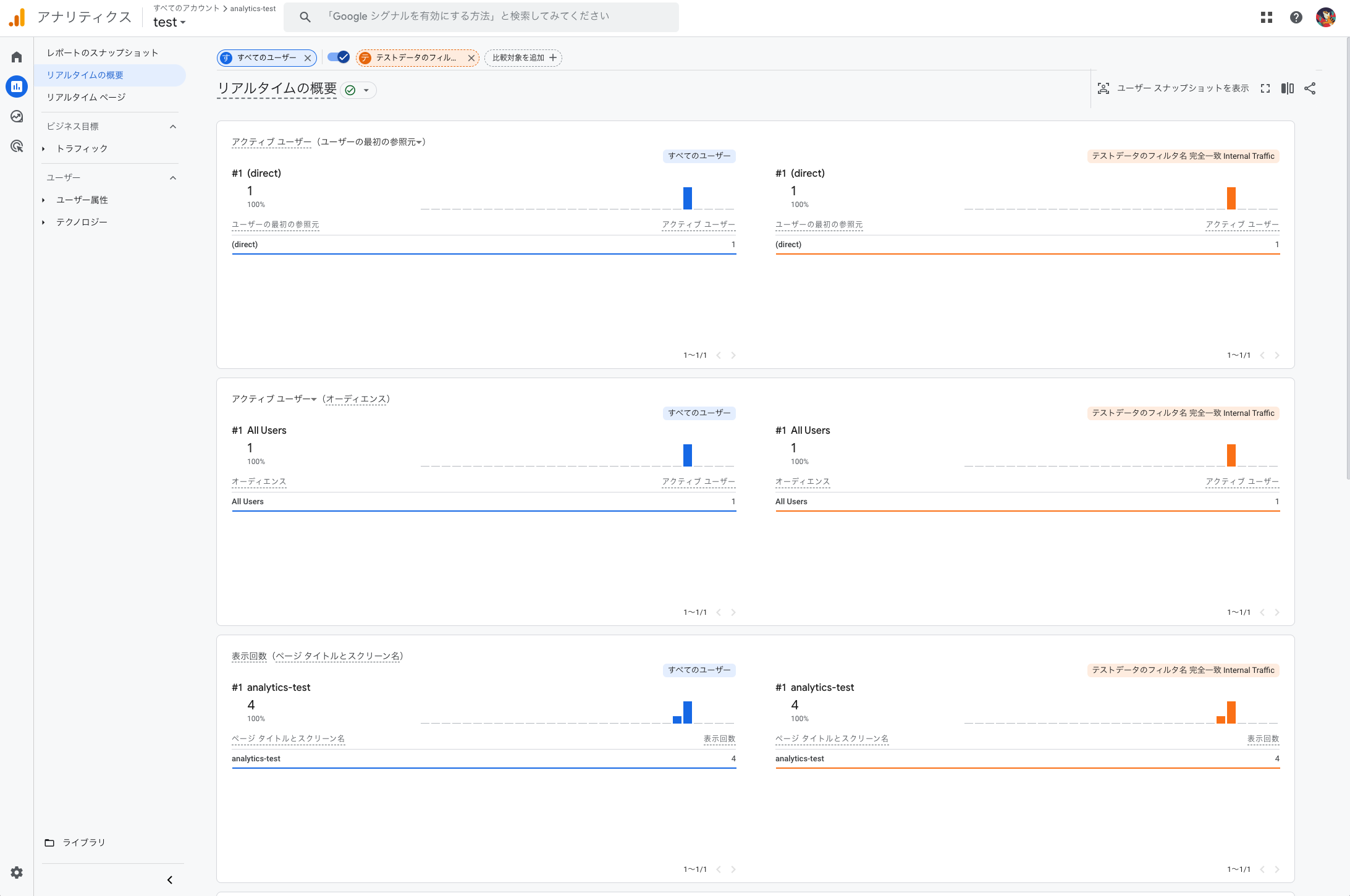Viewport: 1350px width, 896px height.
Task: Select リアルタイム ページ in the navigation menu
Action: pyautogui.click(x=85, y=97)
